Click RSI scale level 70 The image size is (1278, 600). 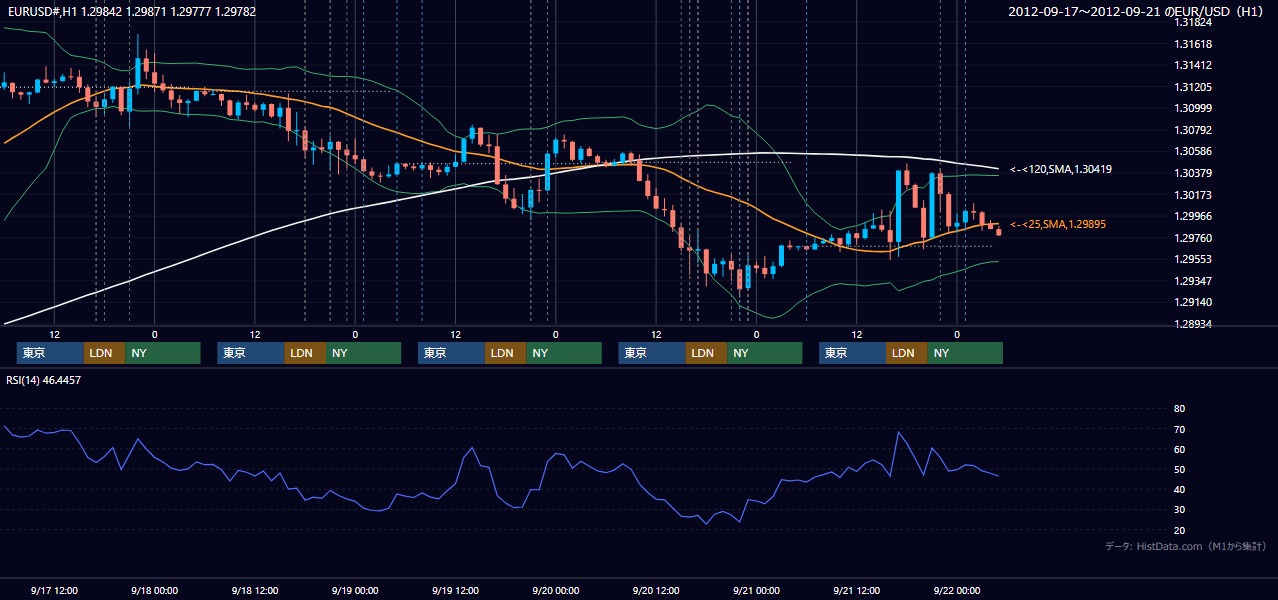(x=1179, y=429)
